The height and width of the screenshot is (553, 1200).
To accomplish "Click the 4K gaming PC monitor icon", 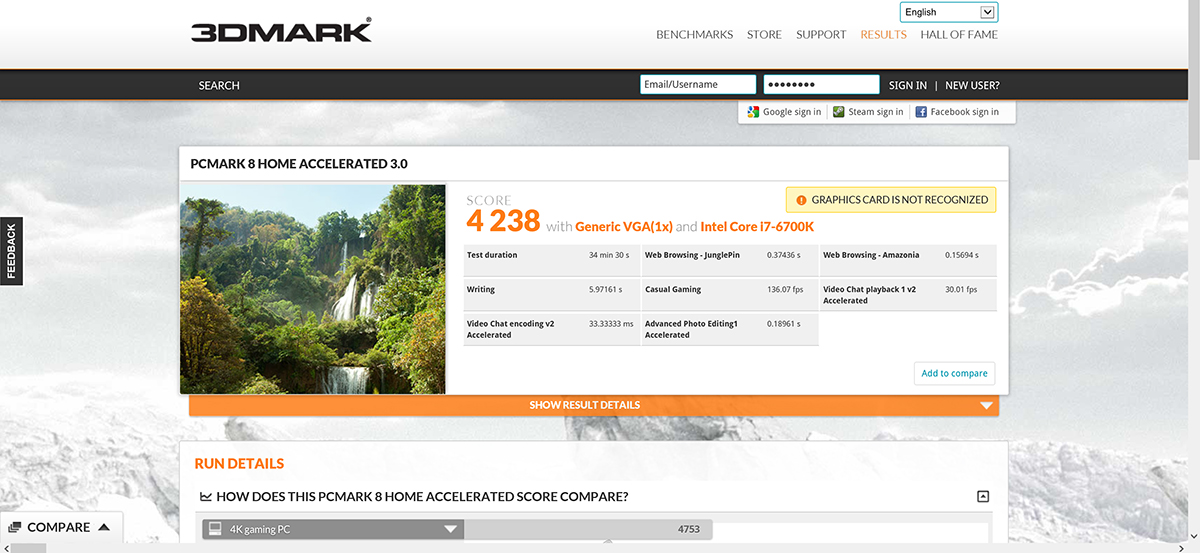I will pyautogui.click(x=214, y=529).
